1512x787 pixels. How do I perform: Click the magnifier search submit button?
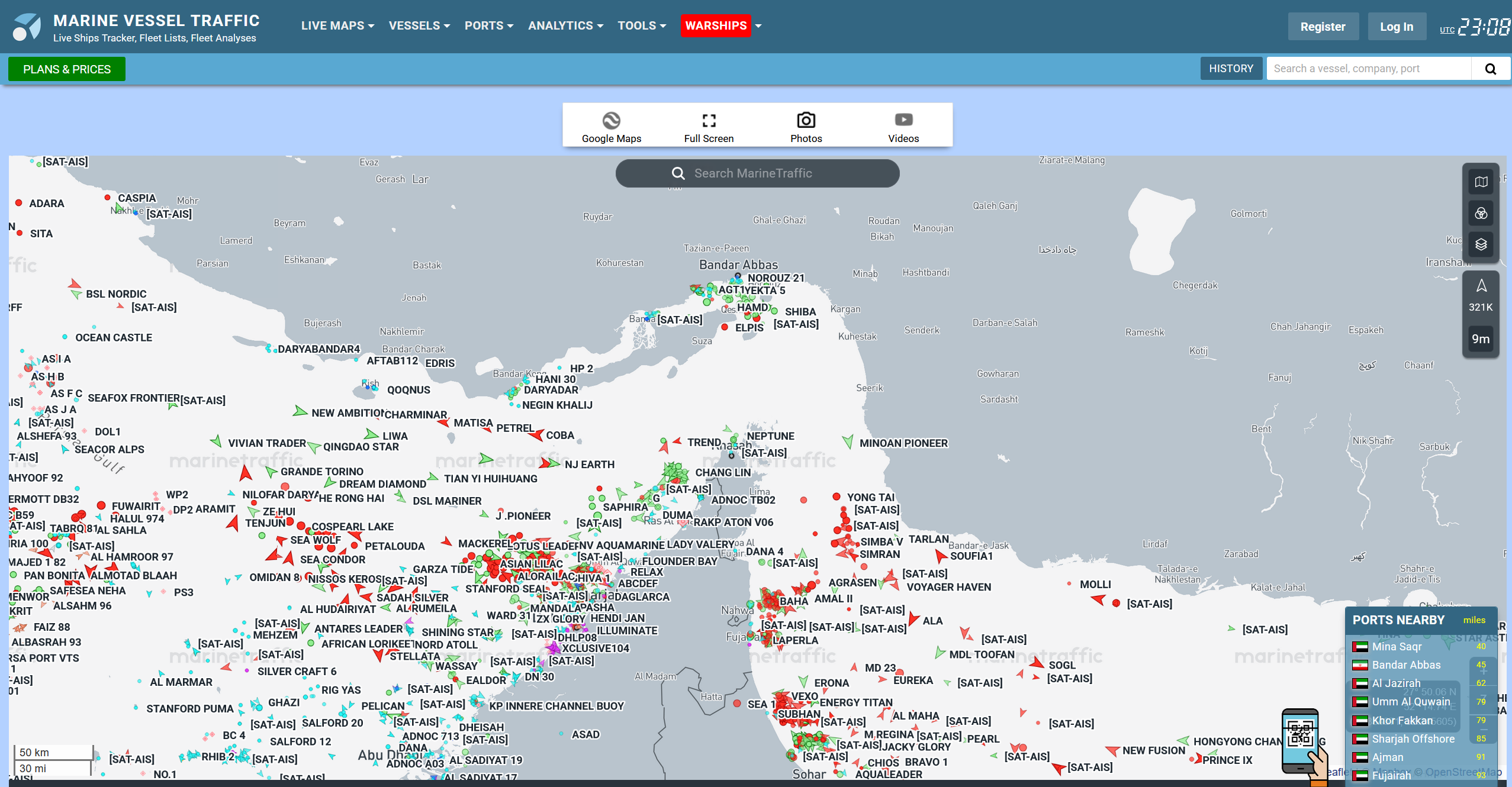1490,69
